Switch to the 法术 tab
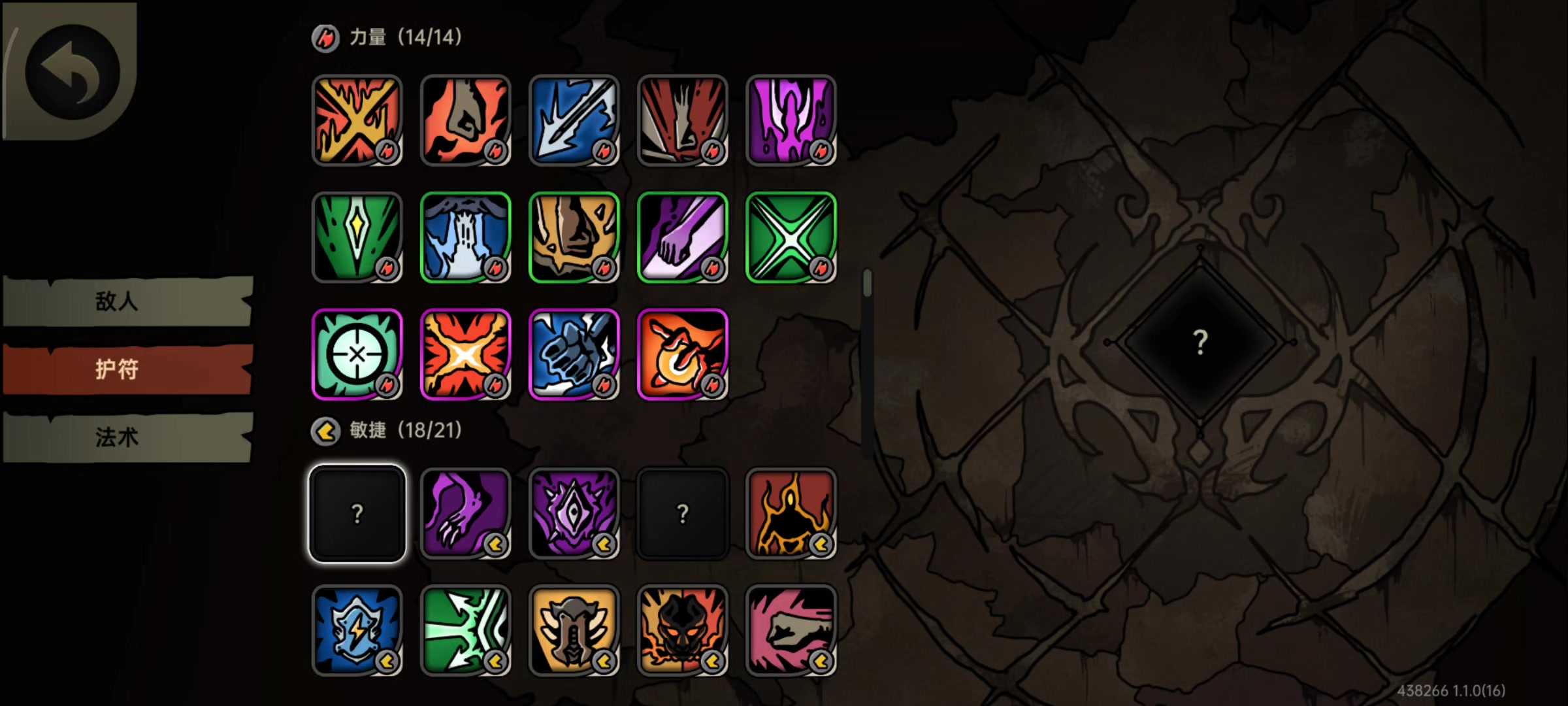1568x706 pixels. pyautogui.click(x=127, y=437)
